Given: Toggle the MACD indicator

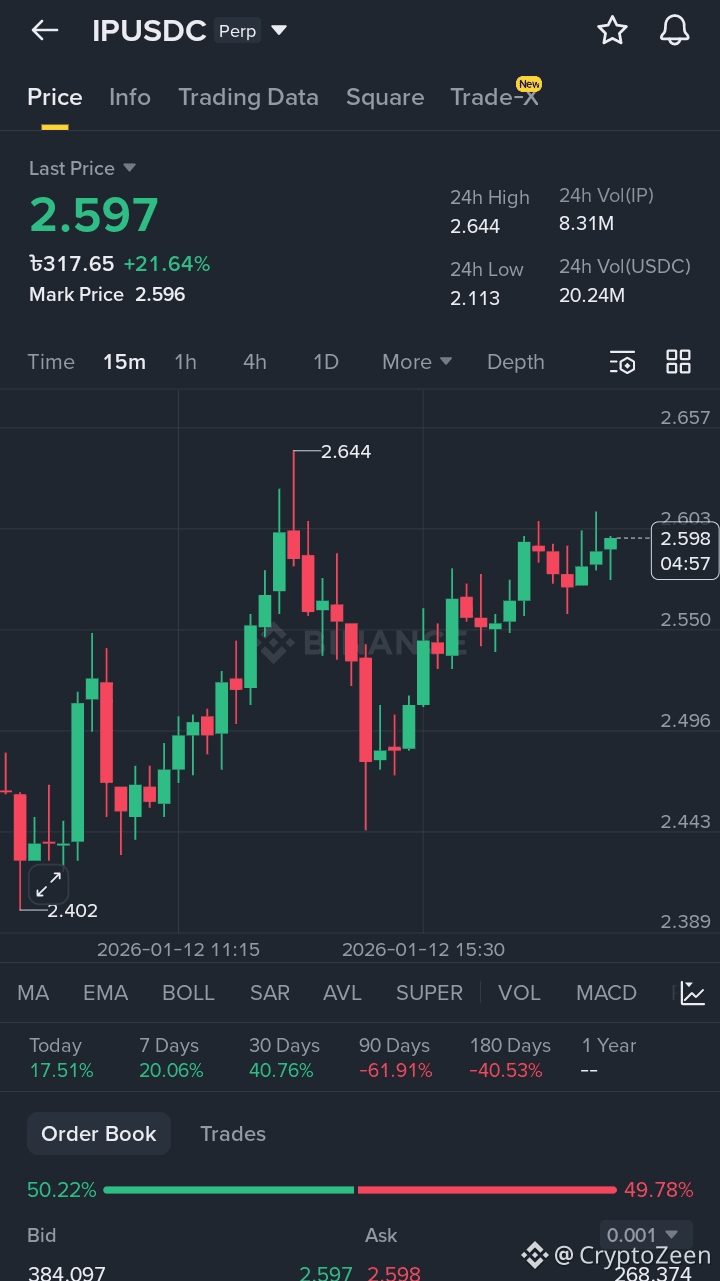Looking at the screenshot, I should (x=606, y=993).
